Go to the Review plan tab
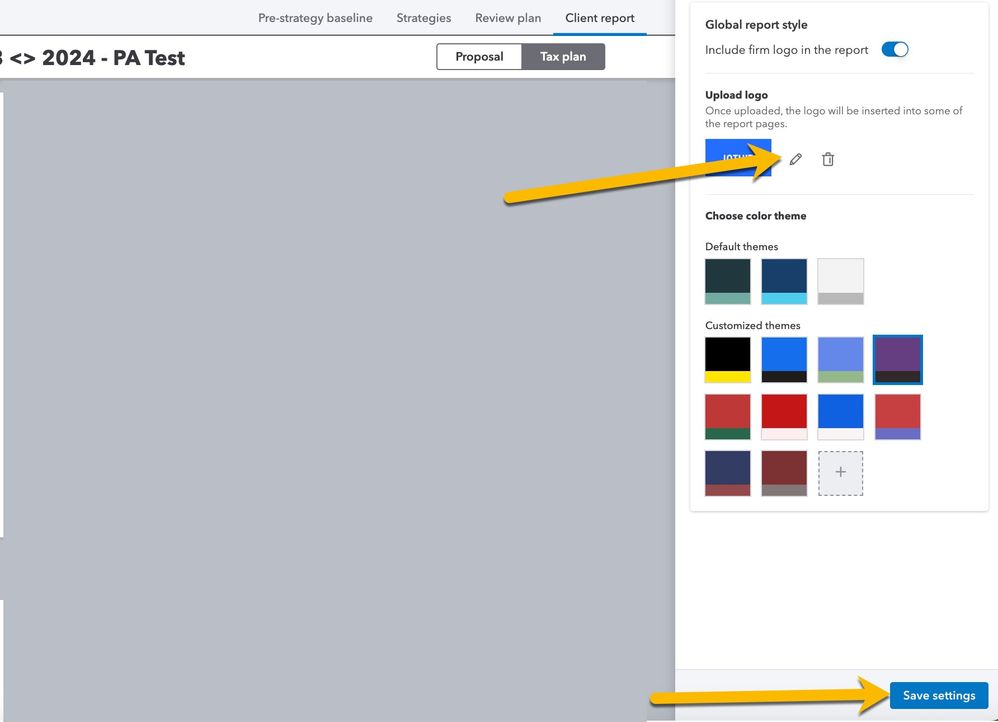Screen dimensions: 998x722 pyautogui.click(x=508, y=18)
